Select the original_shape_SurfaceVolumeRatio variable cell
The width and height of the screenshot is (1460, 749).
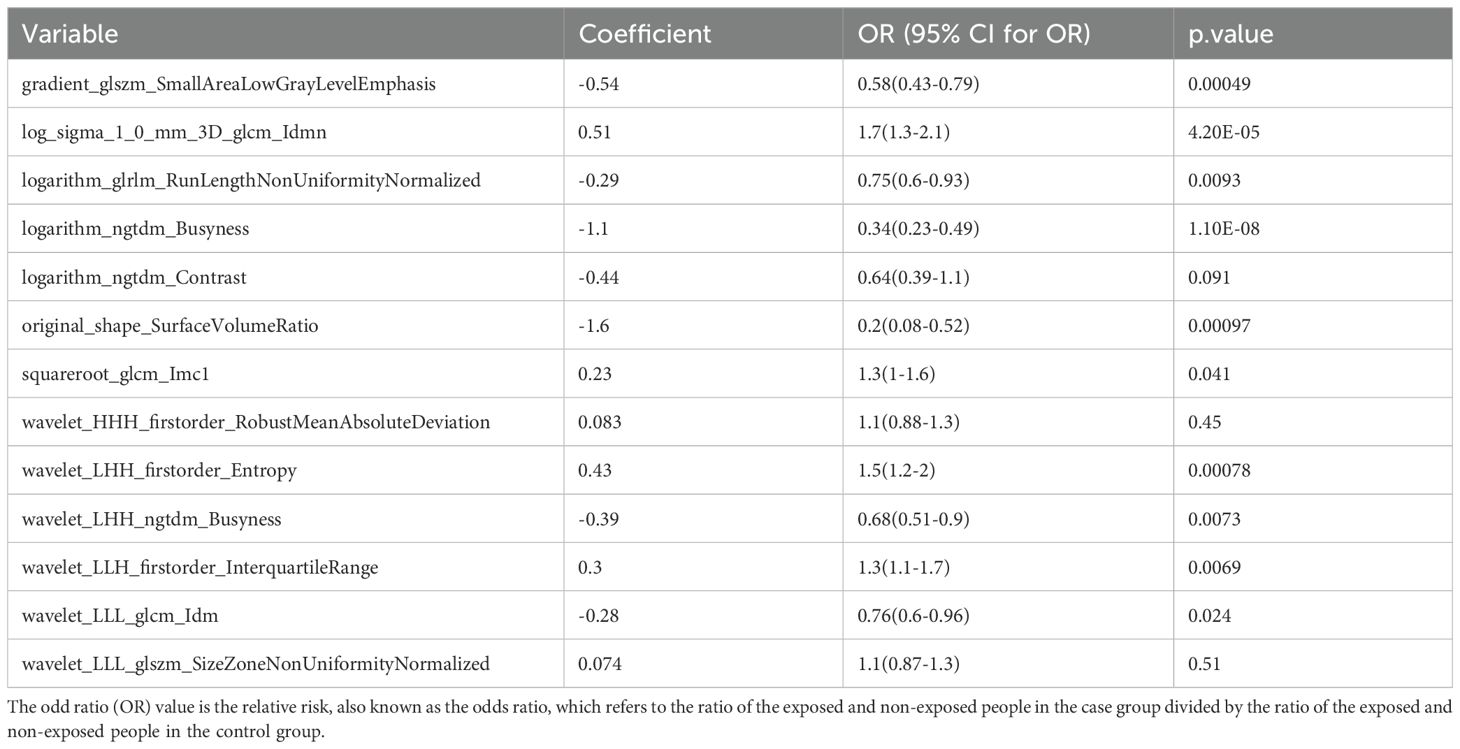170,325
